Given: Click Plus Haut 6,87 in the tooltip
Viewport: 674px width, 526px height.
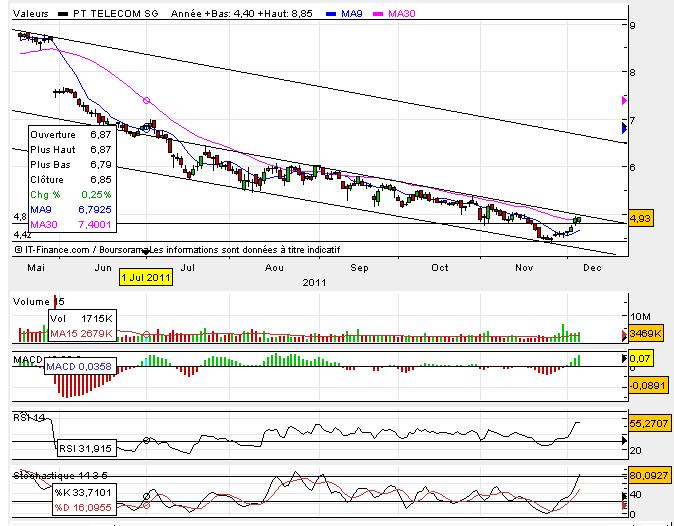Looking at the screenshot, I should [x=71, y=150].
